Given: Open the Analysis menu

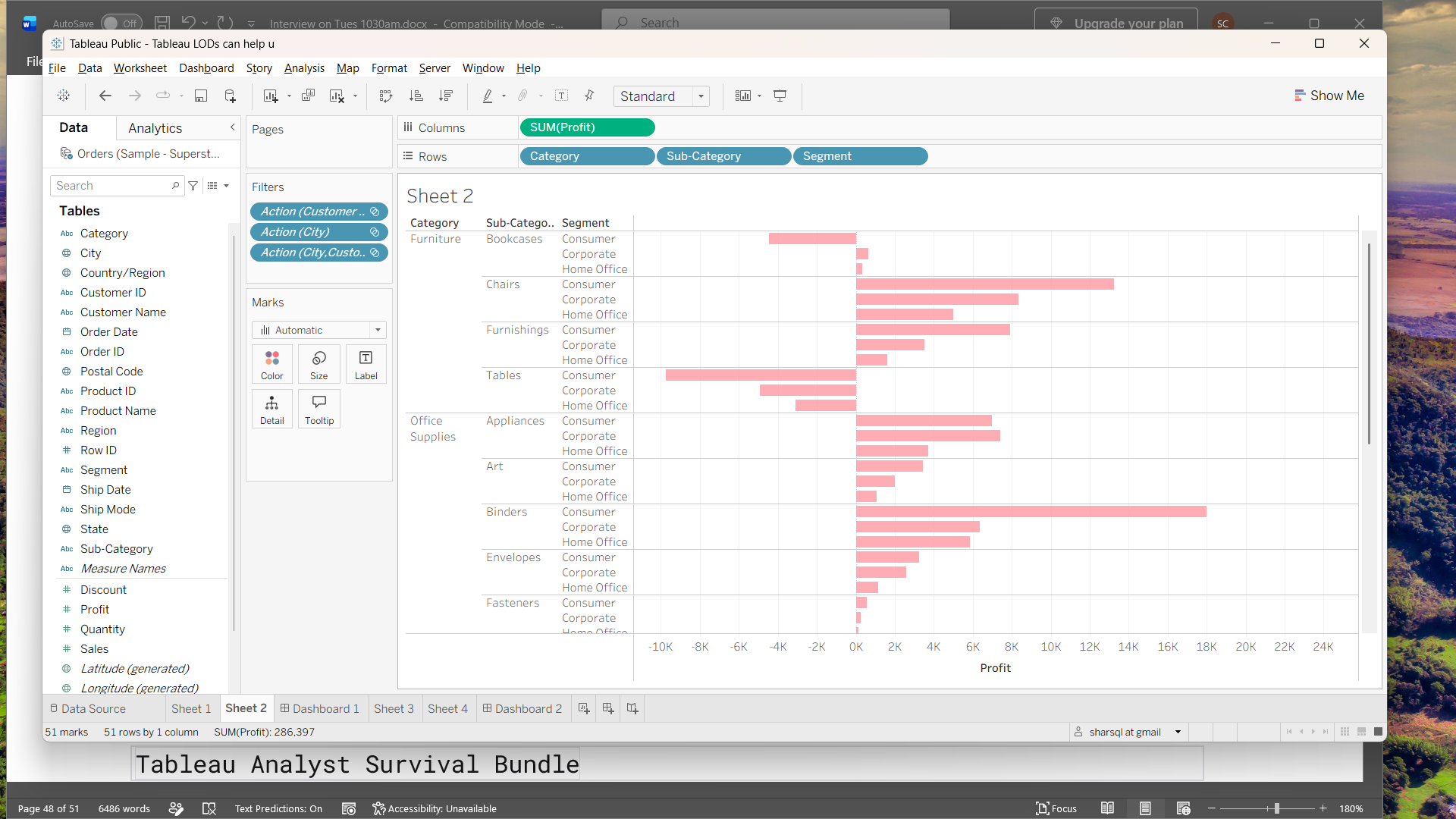Looking at the screenshot, I should (304, 68).
